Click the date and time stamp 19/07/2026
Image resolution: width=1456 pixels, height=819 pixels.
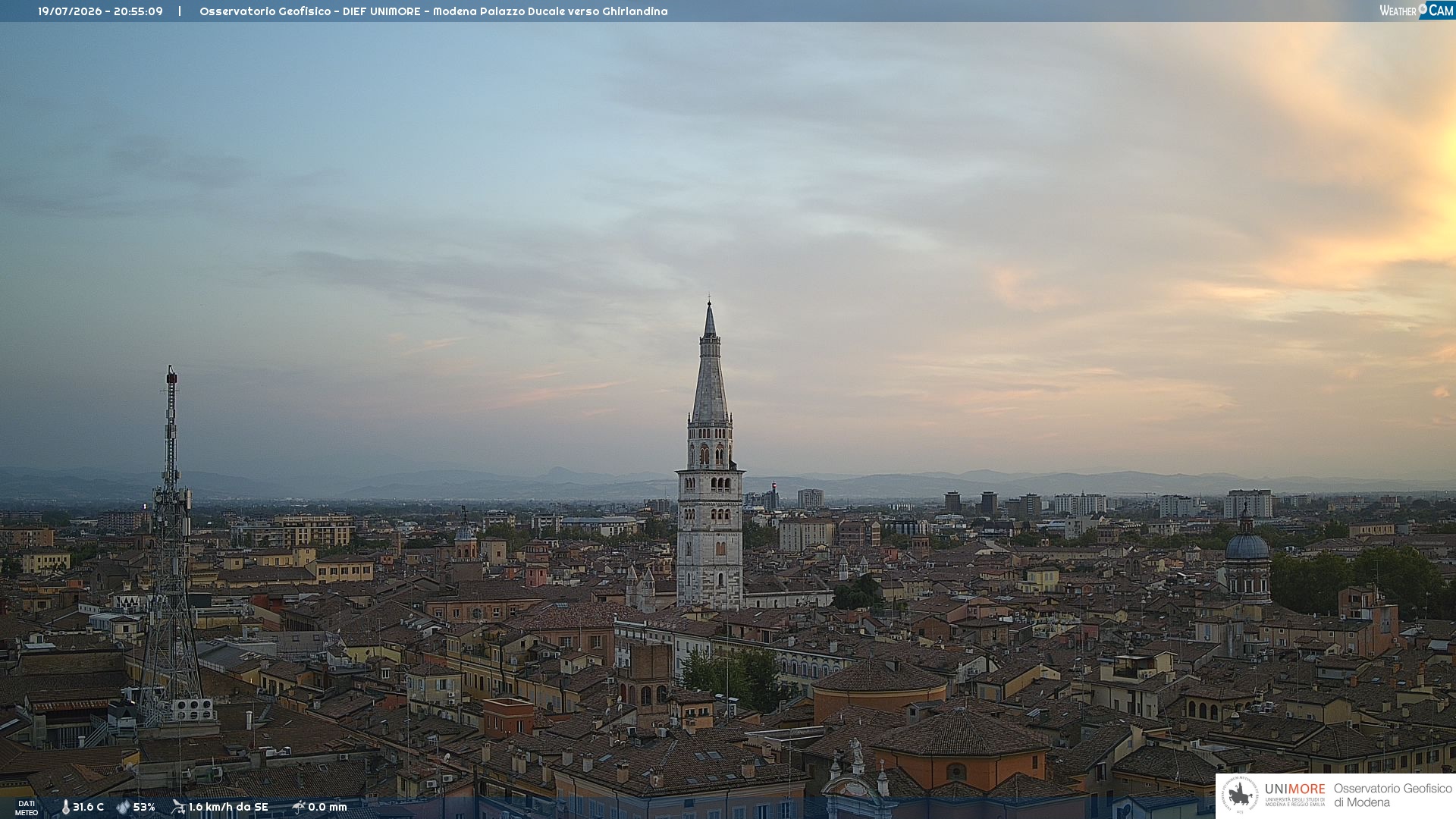pyautogui.click(x=100, y=11)
